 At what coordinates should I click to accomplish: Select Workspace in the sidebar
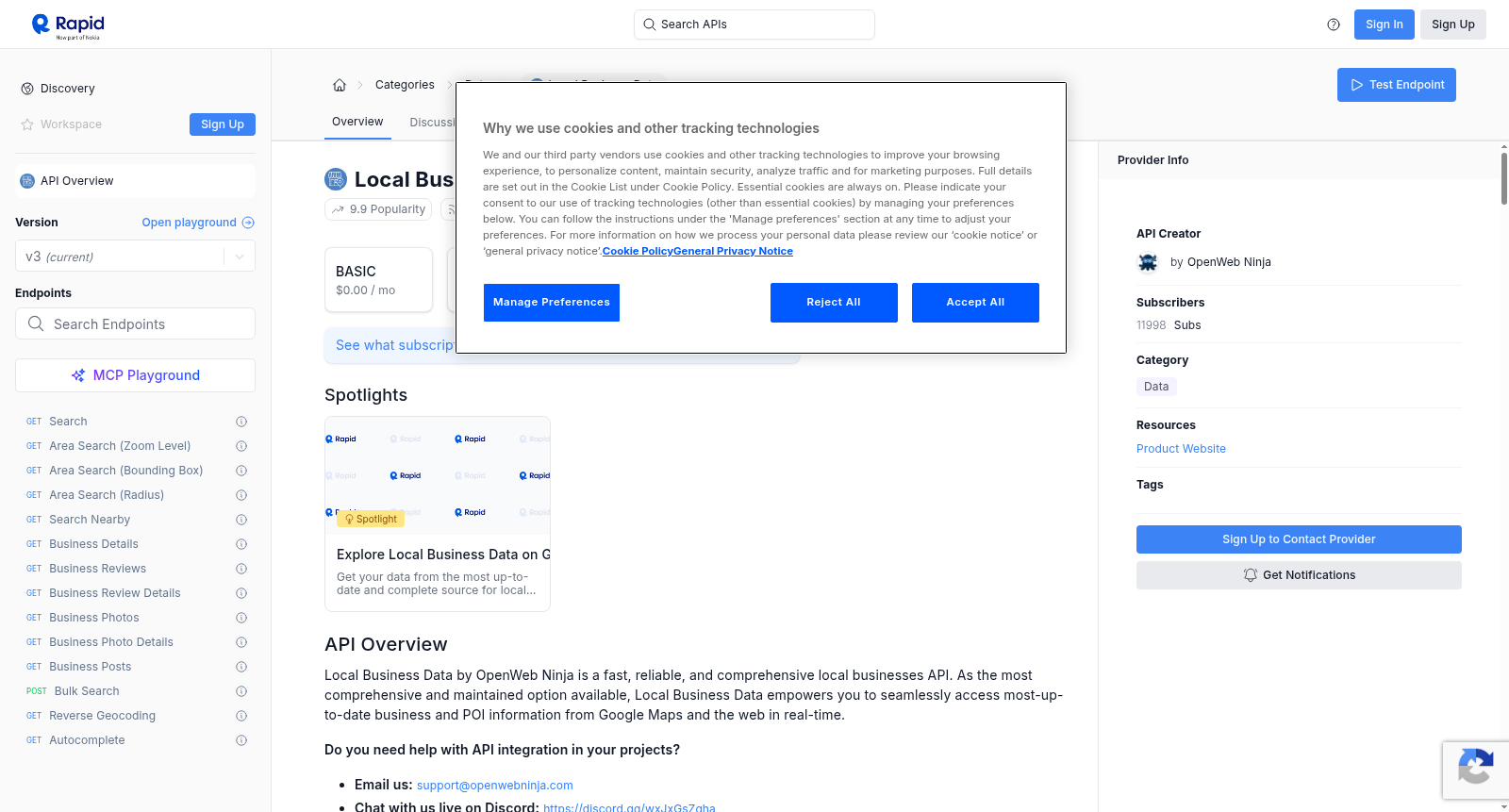click(x=71, y=124)
